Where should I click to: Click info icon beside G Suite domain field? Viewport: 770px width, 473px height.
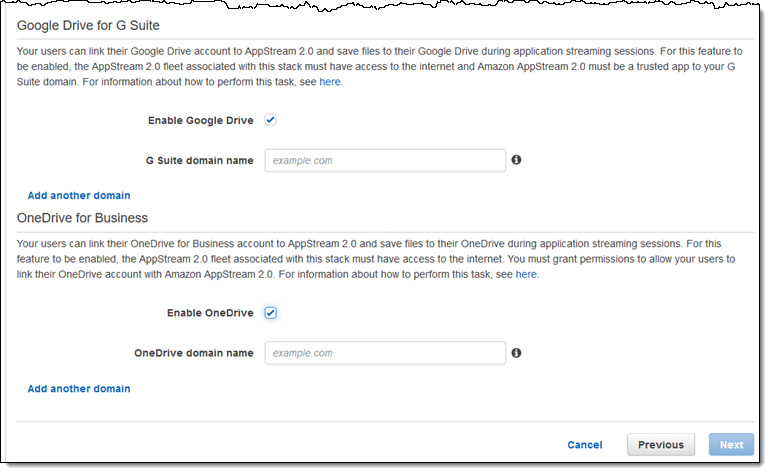(517, 160)
